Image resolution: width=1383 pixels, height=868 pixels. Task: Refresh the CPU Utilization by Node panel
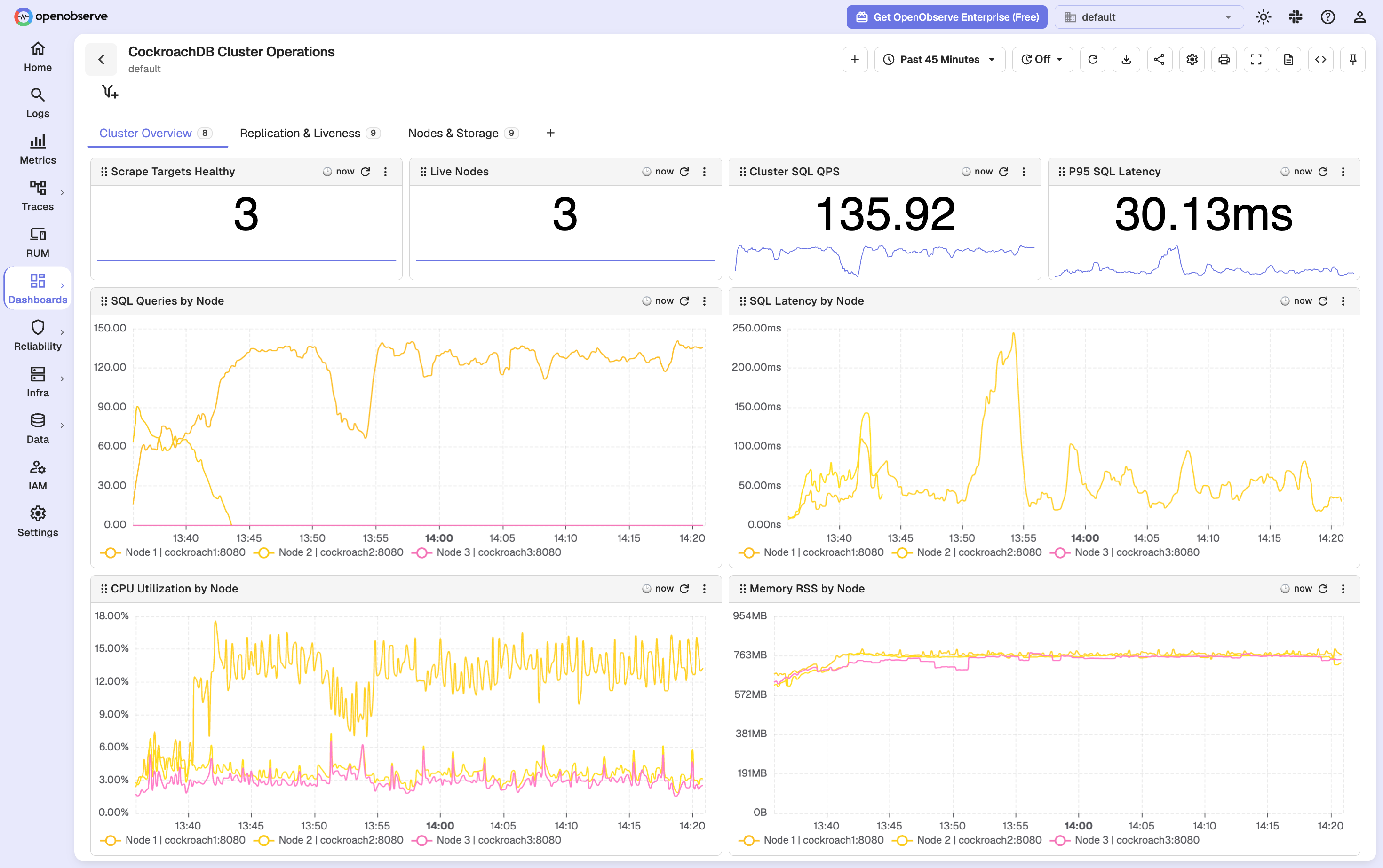[x=684, y=588]
